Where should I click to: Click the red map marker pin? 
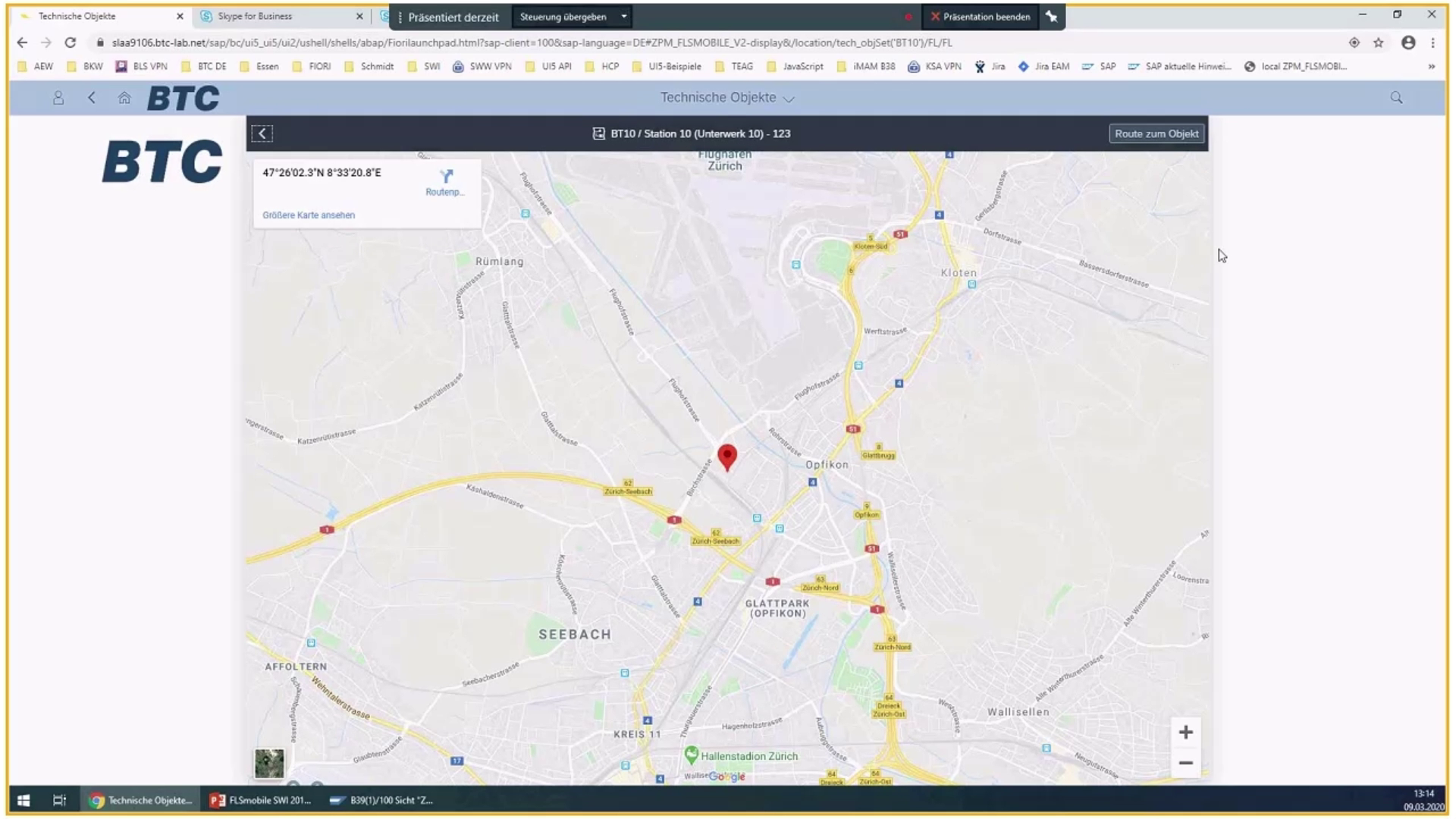[x=726, y=455]
